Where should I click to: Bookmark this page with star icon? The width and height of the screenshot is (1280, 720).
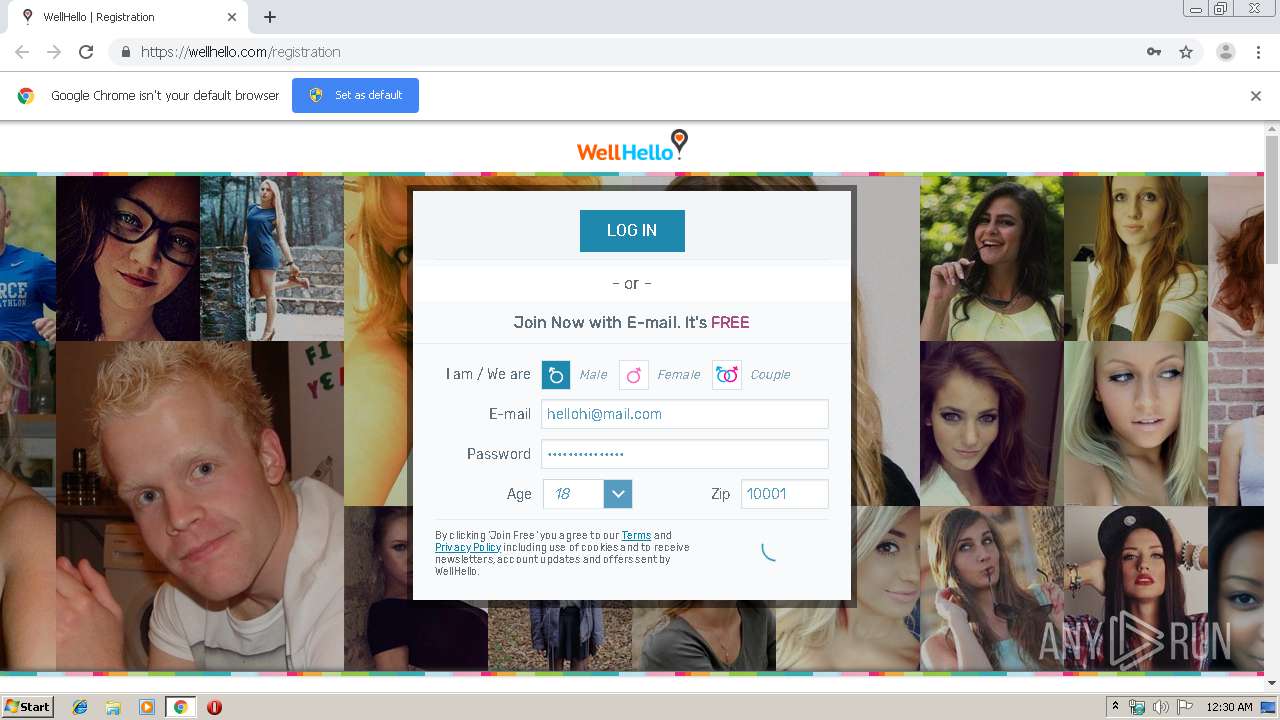[x=1186, y=52]
